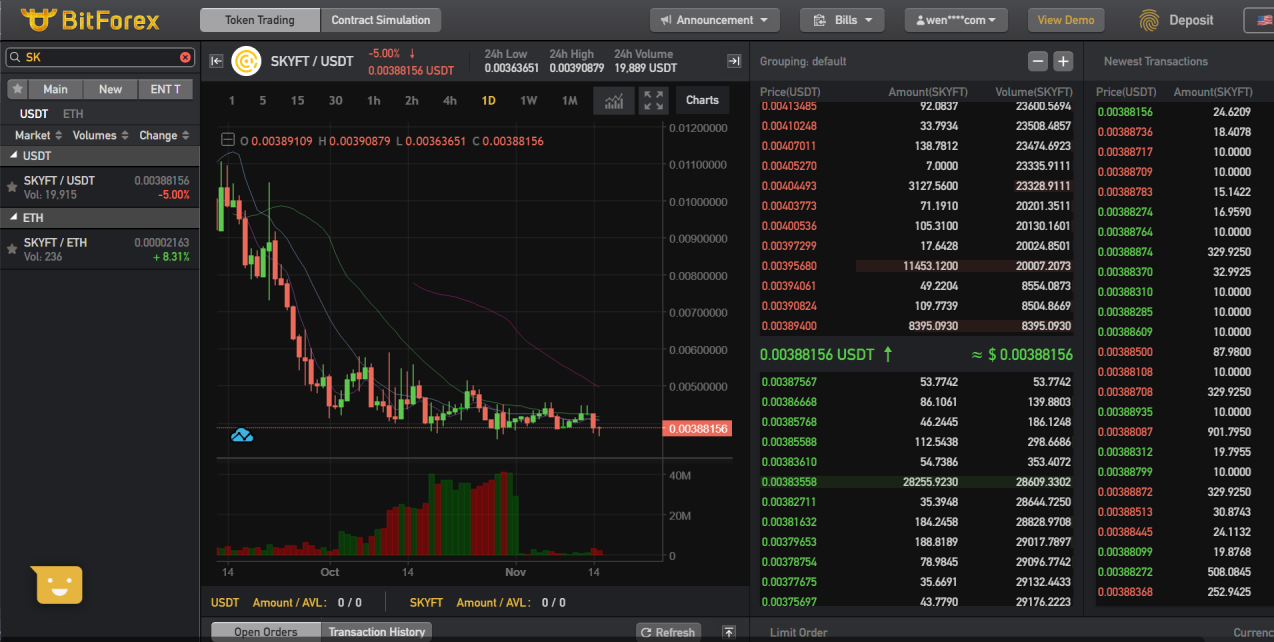Select the USDT quote currency tab
This screenshot has width=1274, height=642.
pos(34,114)
